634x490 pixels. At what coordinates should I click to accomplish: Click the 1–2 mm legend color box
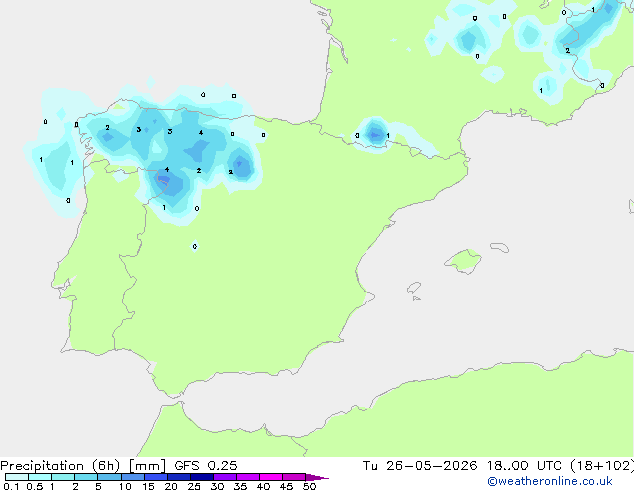63,477
